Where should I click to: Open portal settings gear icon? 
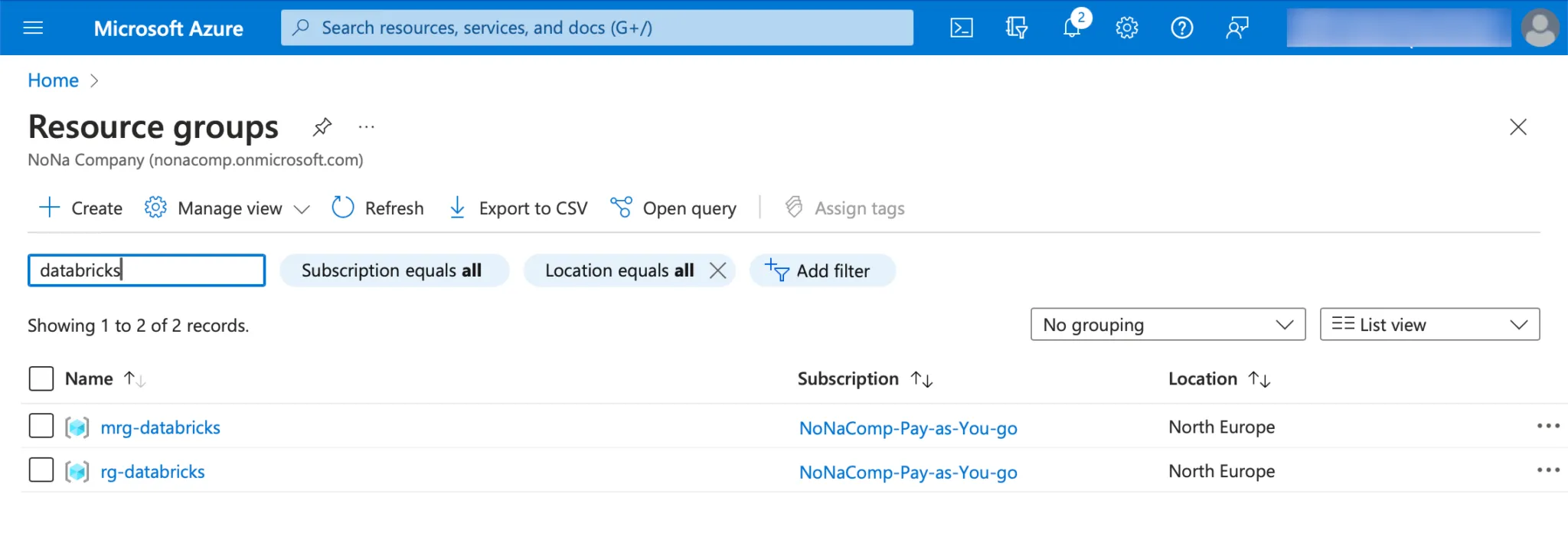point(1126,28)
